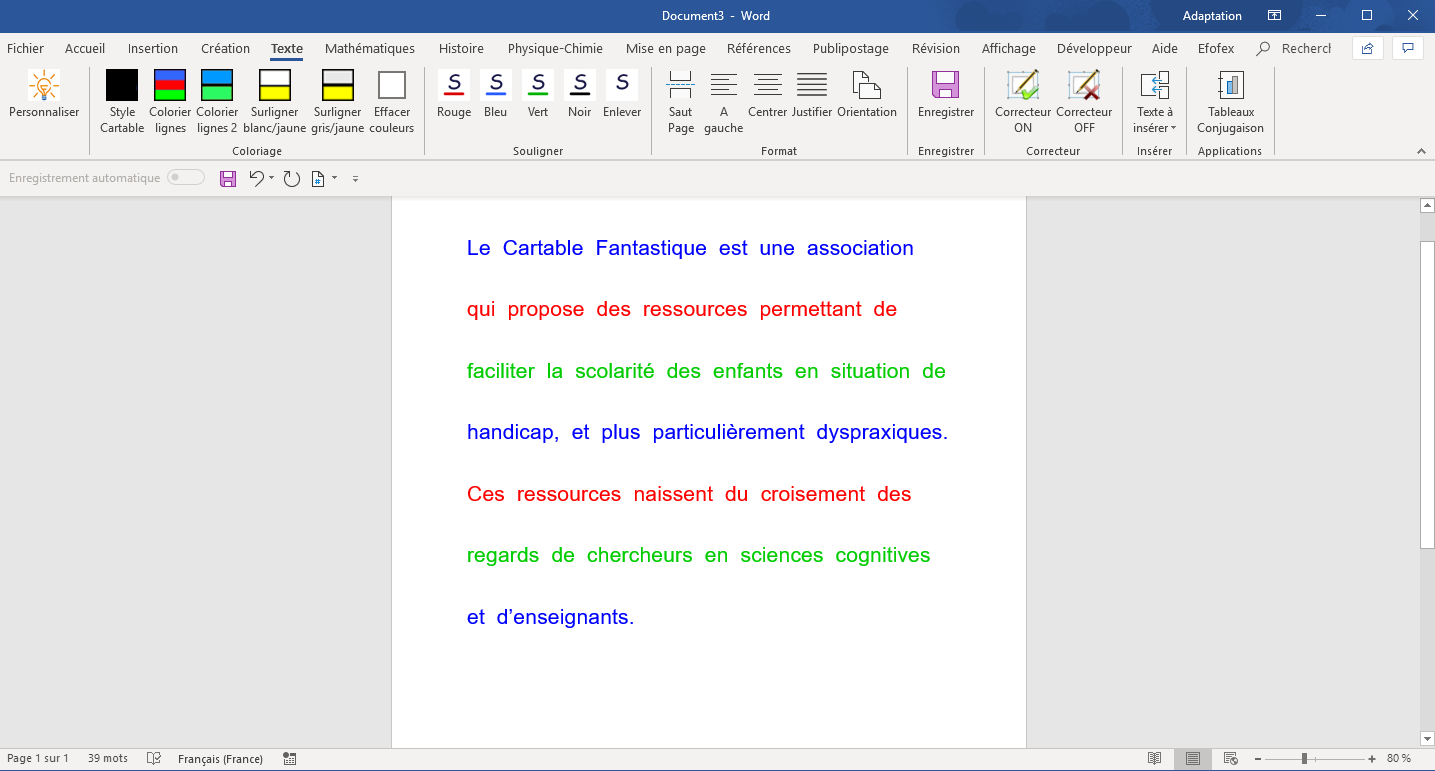
Task: Open the proofing check status icon
Action: pos(154,758)
